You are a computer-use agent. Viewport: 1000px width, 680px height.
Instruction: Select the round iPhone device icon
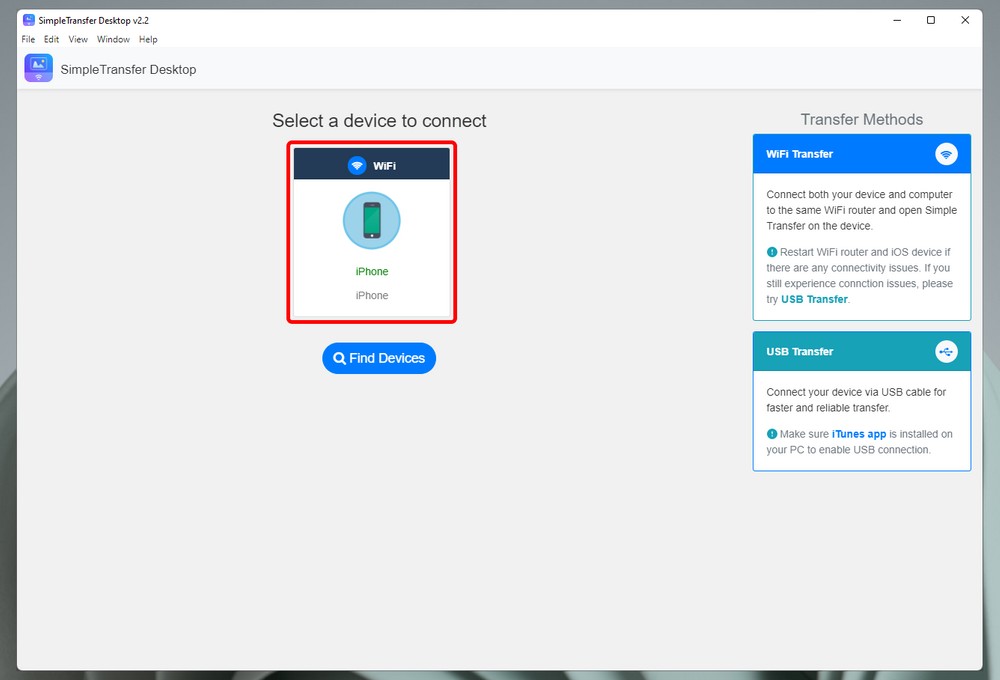point(372,221)
